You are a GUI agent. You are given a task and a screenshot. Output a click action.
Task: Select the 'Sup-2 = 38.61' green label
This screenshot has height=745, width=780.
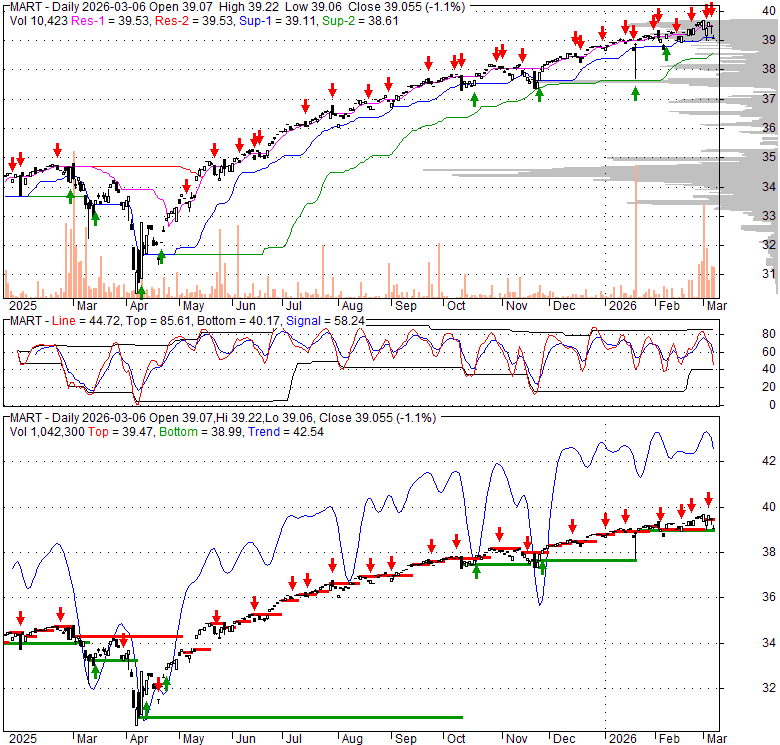[x=360, y=21]
